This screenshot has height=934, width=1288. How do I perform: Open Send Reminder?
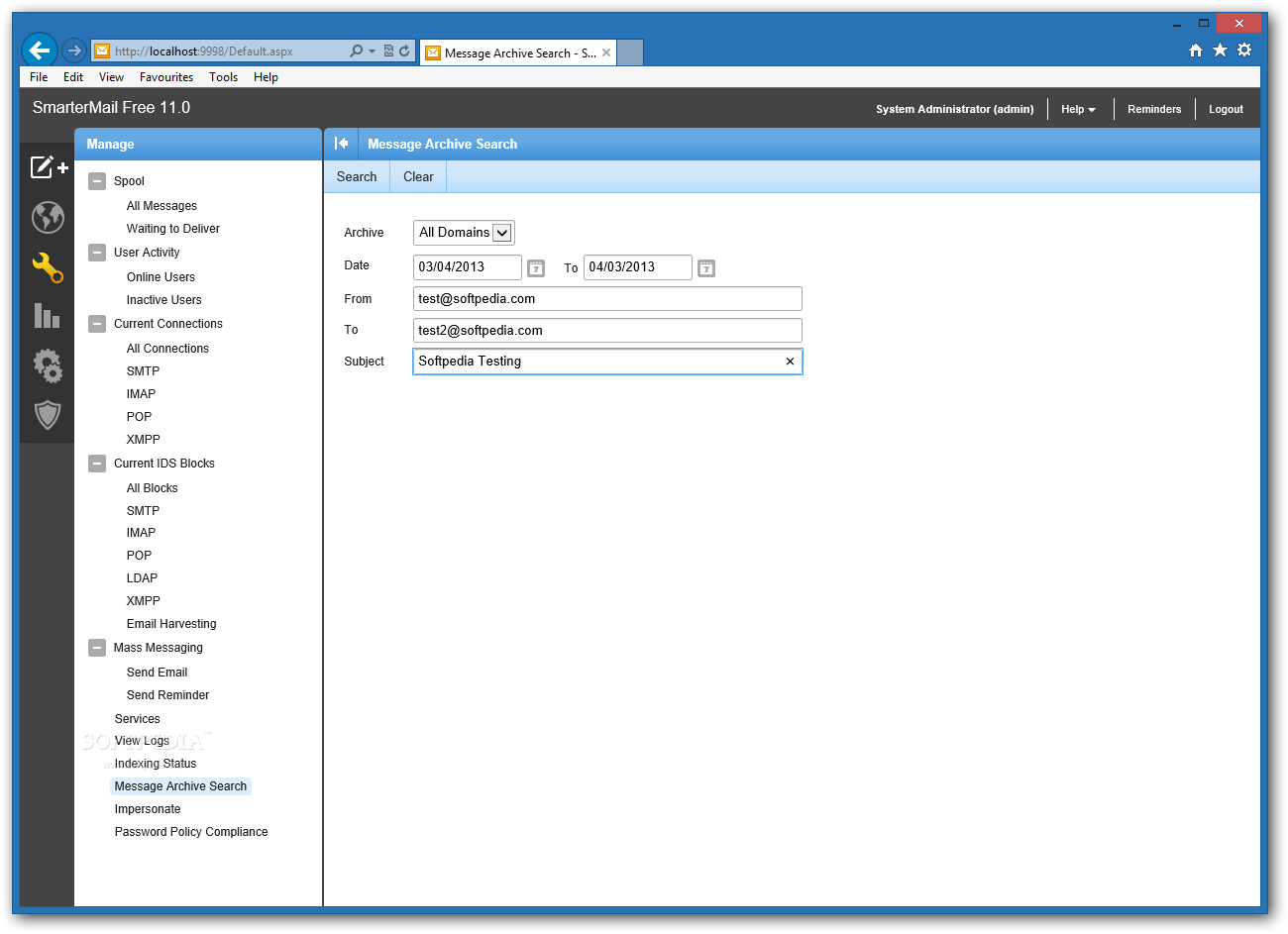point(167,695)
